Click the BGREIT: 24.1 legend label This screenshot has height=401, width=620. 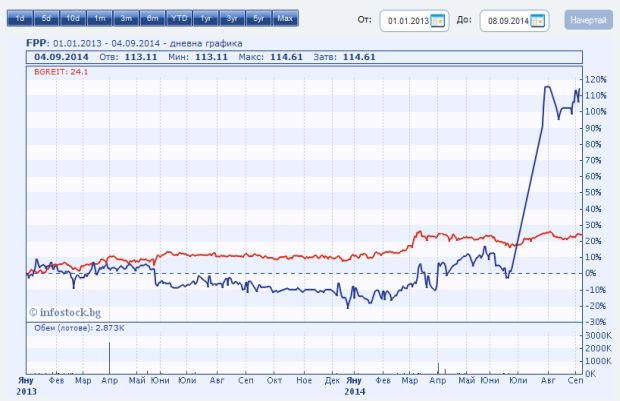pyautogui.click(x=61, y=72)
